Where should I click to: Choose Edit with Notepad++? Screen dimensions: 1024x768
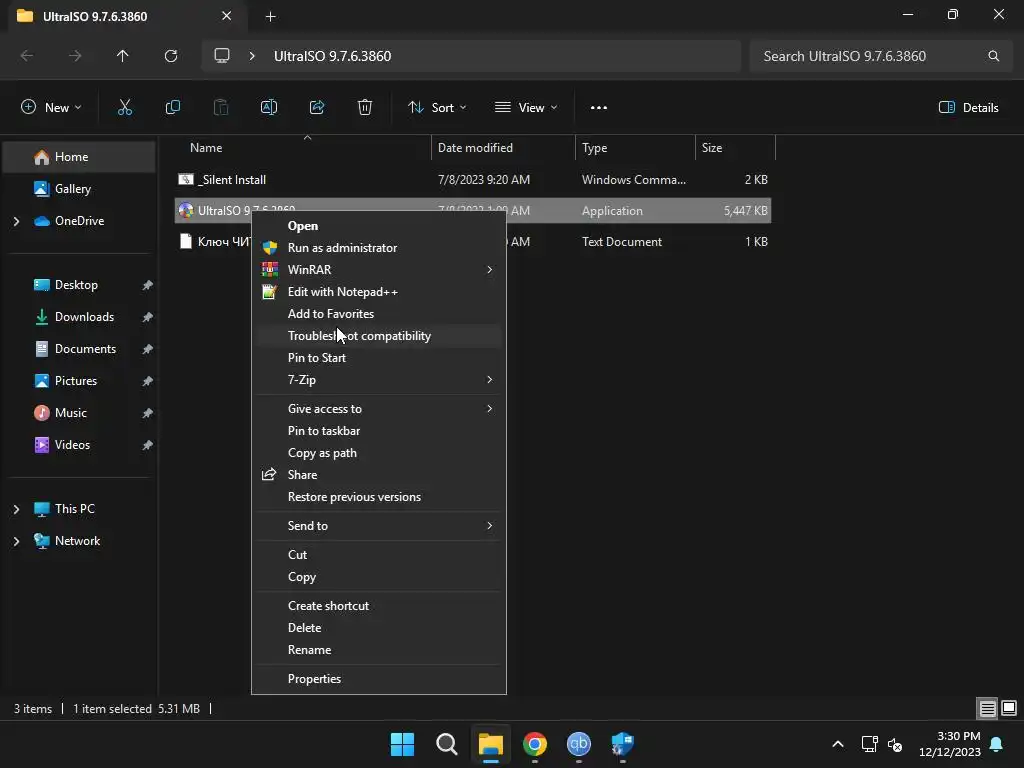(x=378, y=292)
